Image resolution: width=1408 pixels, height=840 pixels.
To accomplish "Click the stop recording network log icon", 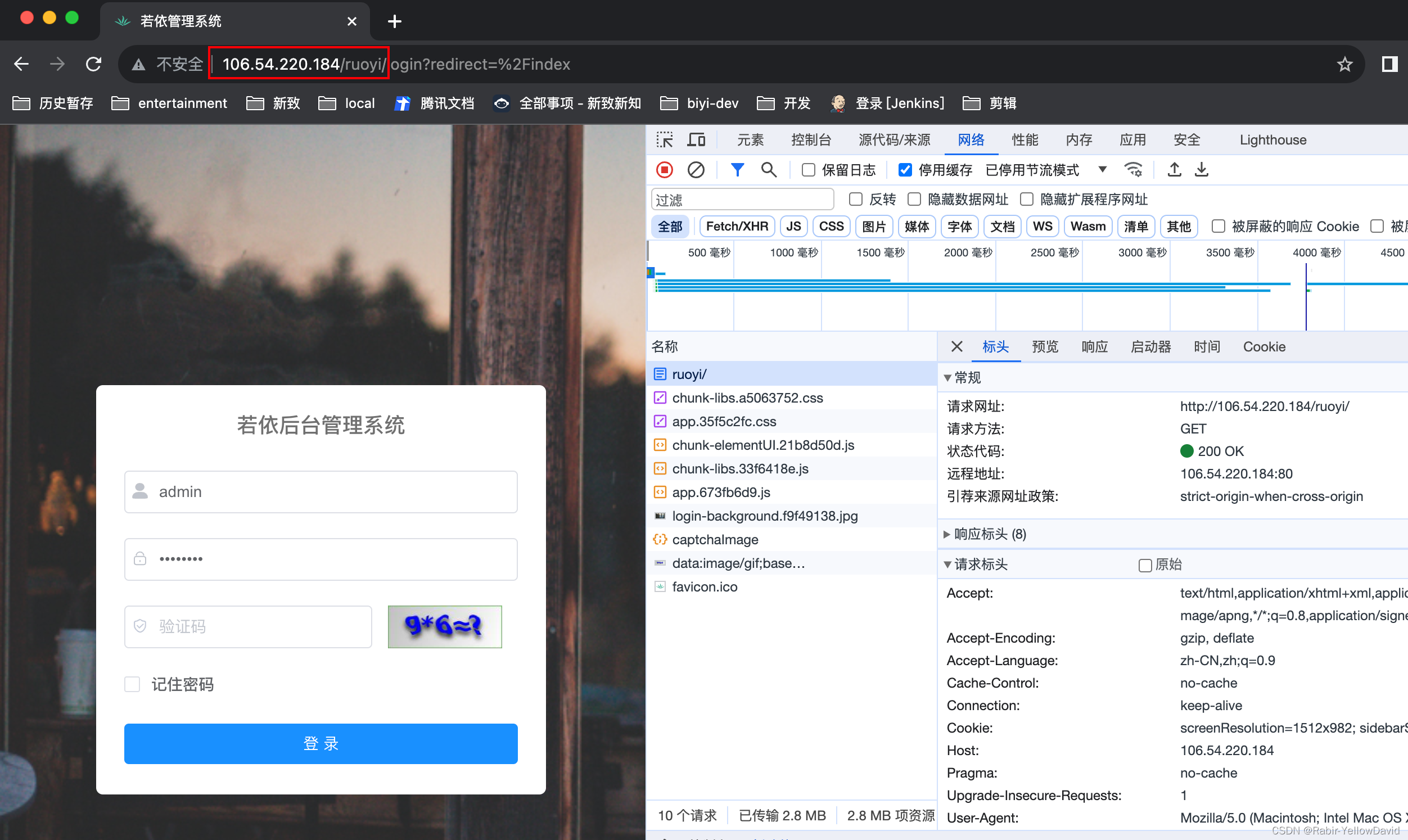I will (665, 170).
